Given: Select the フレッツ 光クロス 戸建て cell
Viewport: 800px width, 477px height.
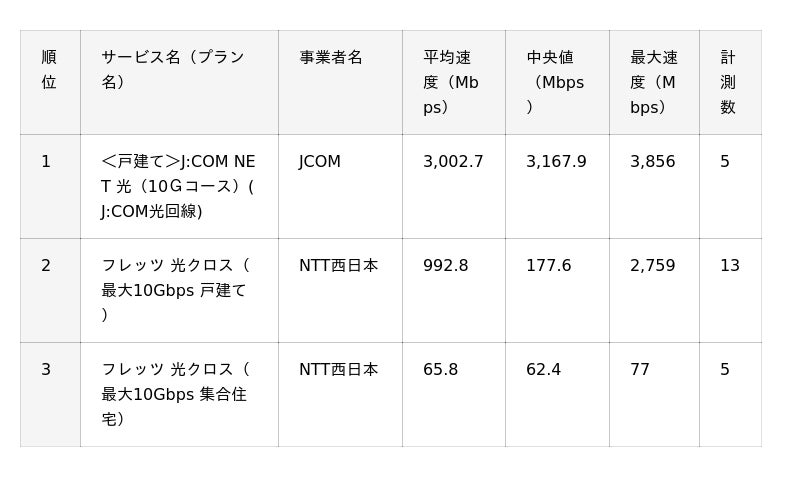Looking at the screenshot, I should (179, 291).
